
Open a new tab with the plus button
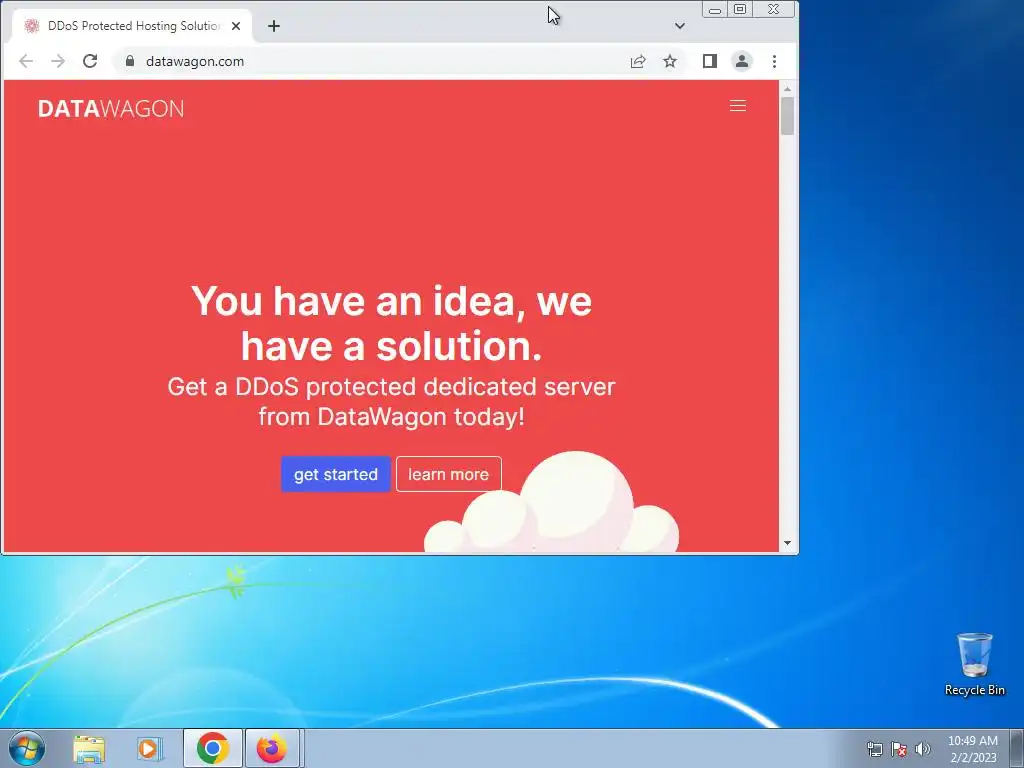click(x=274, y=26)
